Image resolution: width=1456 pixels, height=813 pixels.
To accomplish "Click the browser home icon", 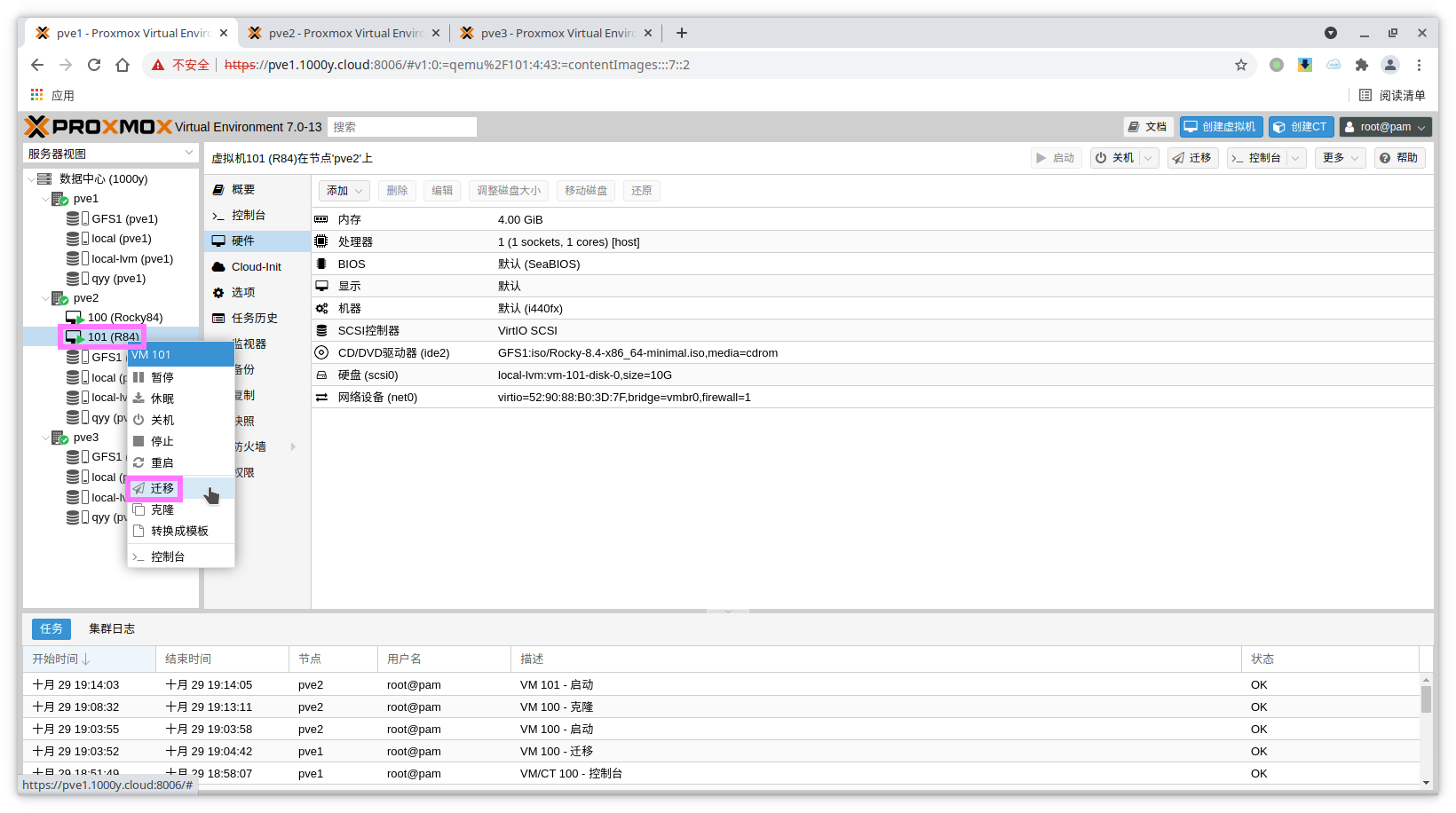I will tap(123, 65).
